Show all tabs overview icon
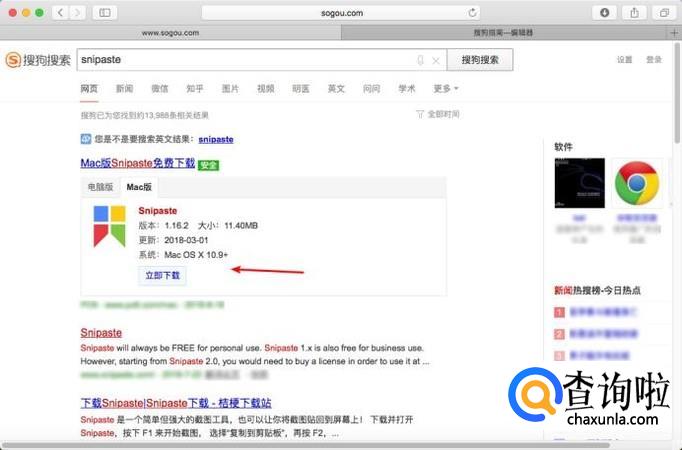This screenshot has height=450, width=682. (x=664, y=13)
